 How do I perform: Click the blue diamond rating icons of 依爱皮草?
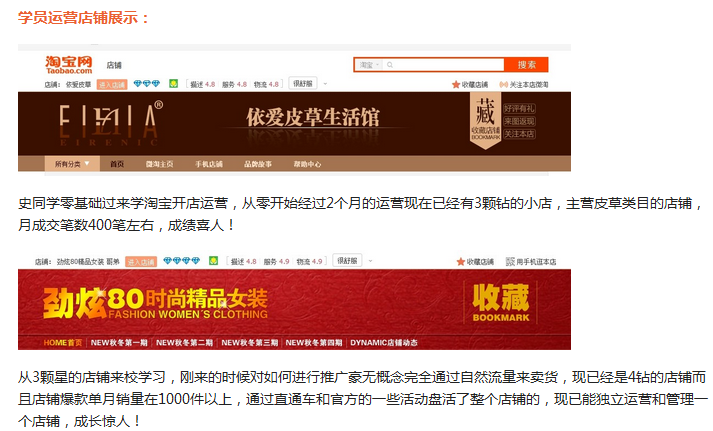(x=152, y=84)
